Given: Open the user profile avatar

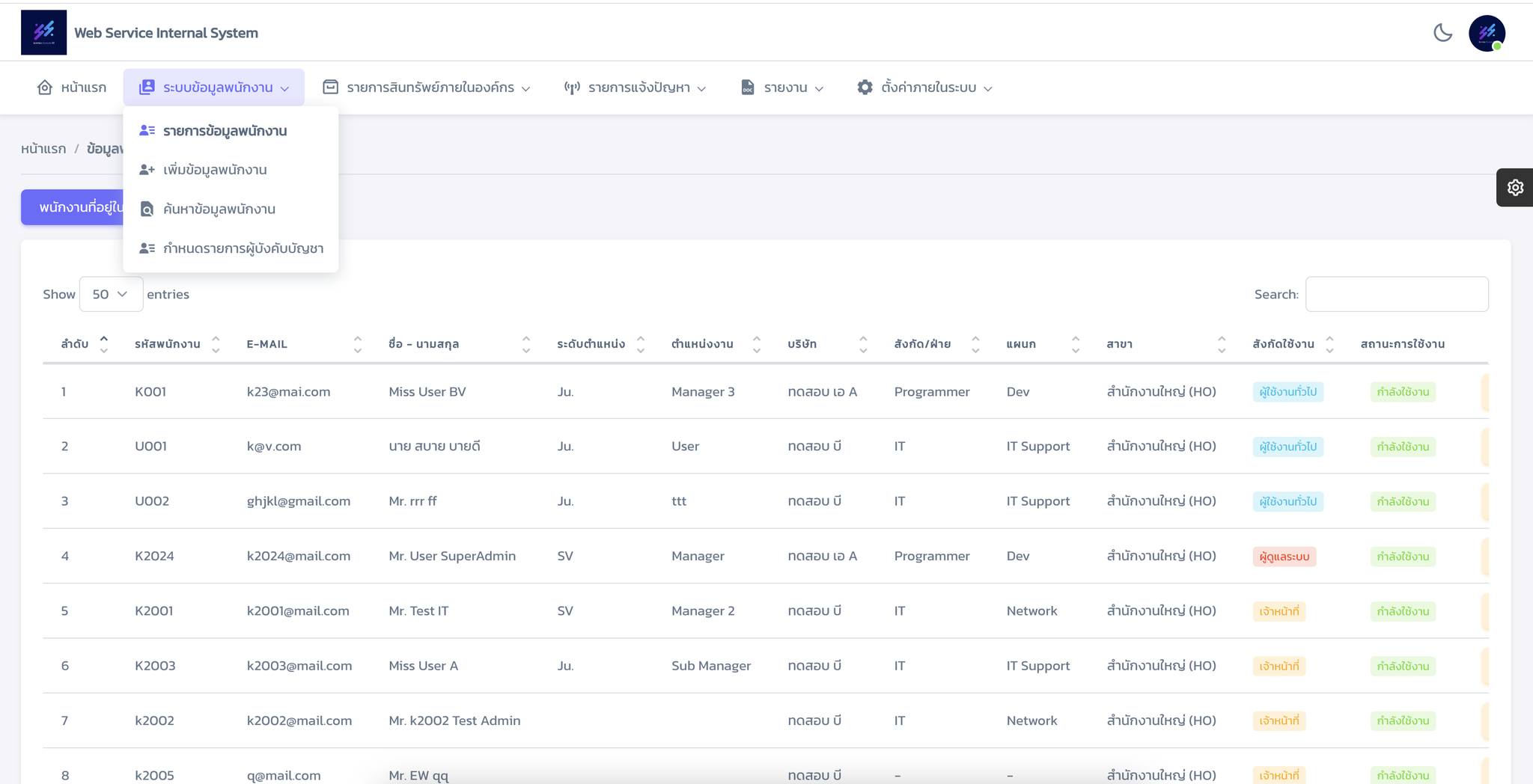Looking at the screenshot, I should coord(1487,34).
